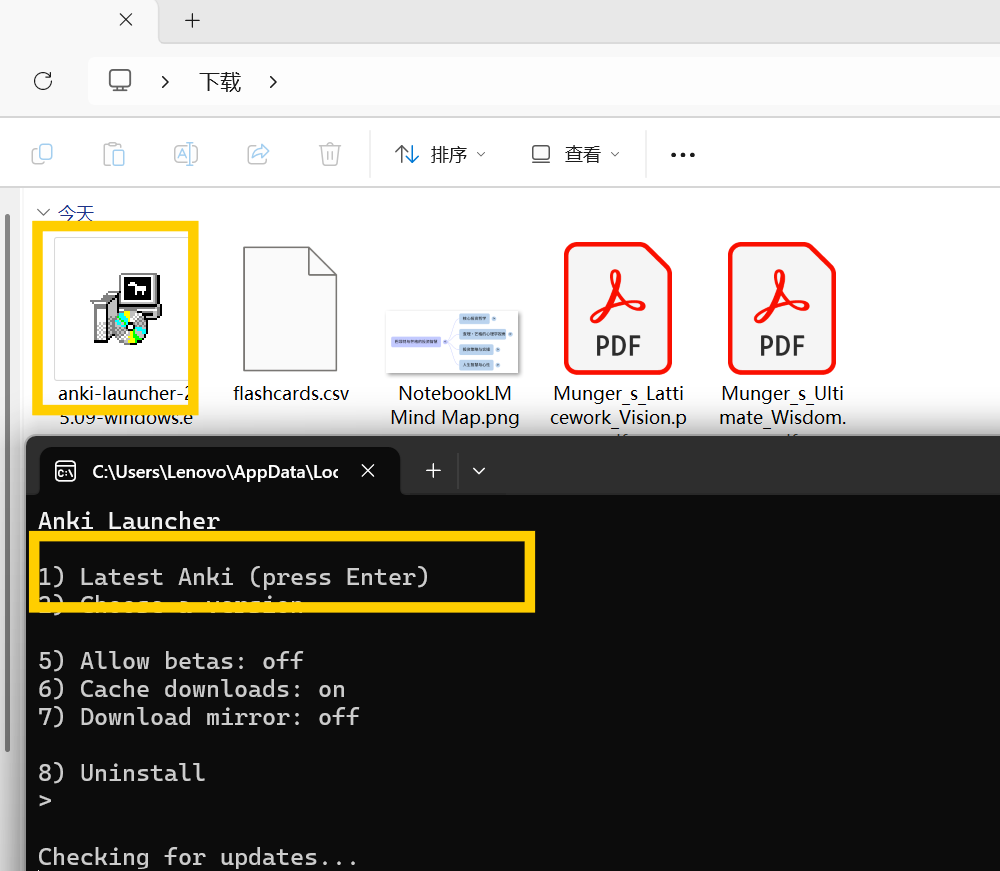Click the terminal prompt line
This screenshot has width=1000, height=871.
[45, 801]
